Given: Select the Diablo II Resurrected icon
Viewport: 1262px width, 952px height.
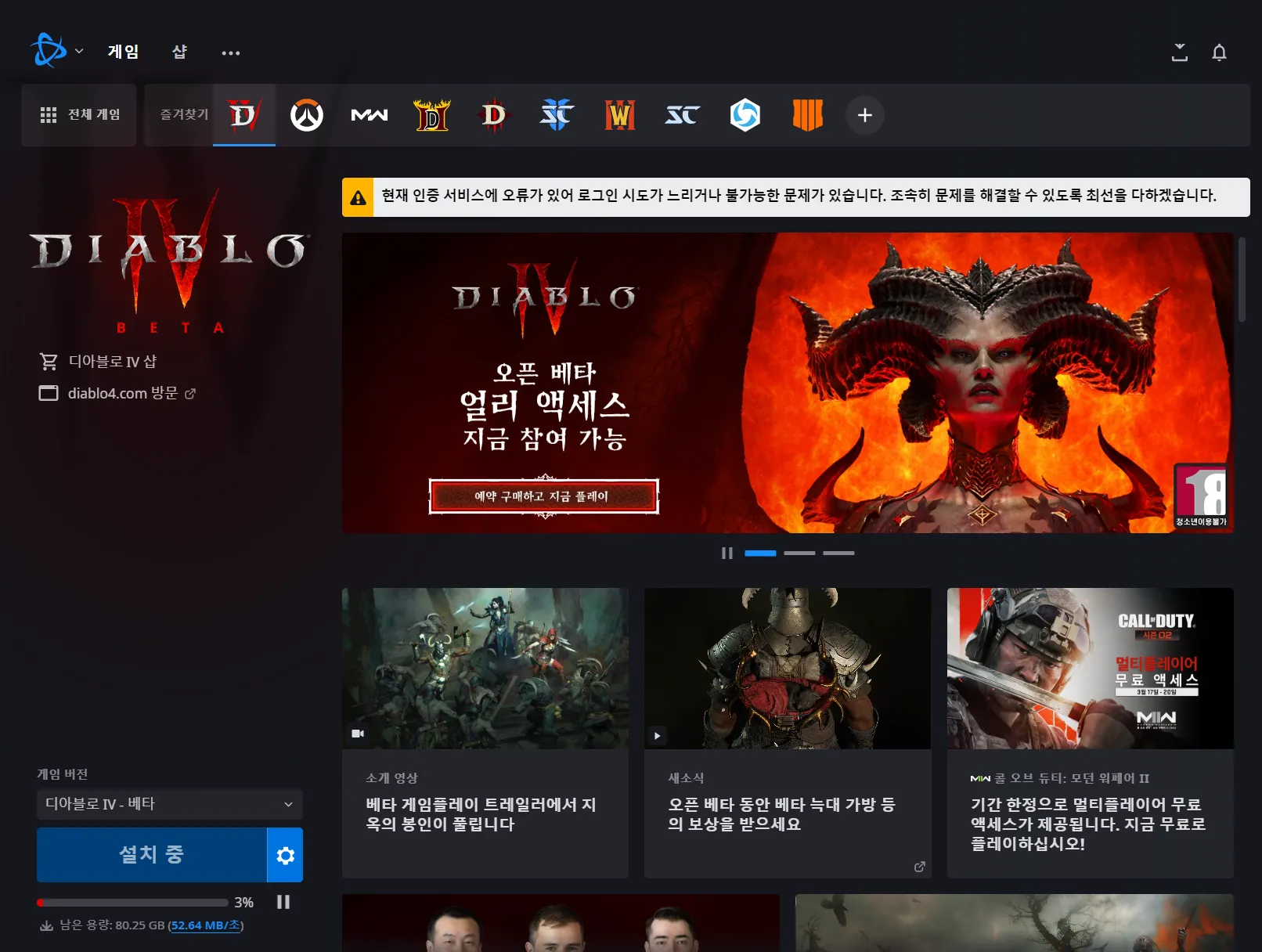Looking at the screenshot, I should click(x=431, y=115).
